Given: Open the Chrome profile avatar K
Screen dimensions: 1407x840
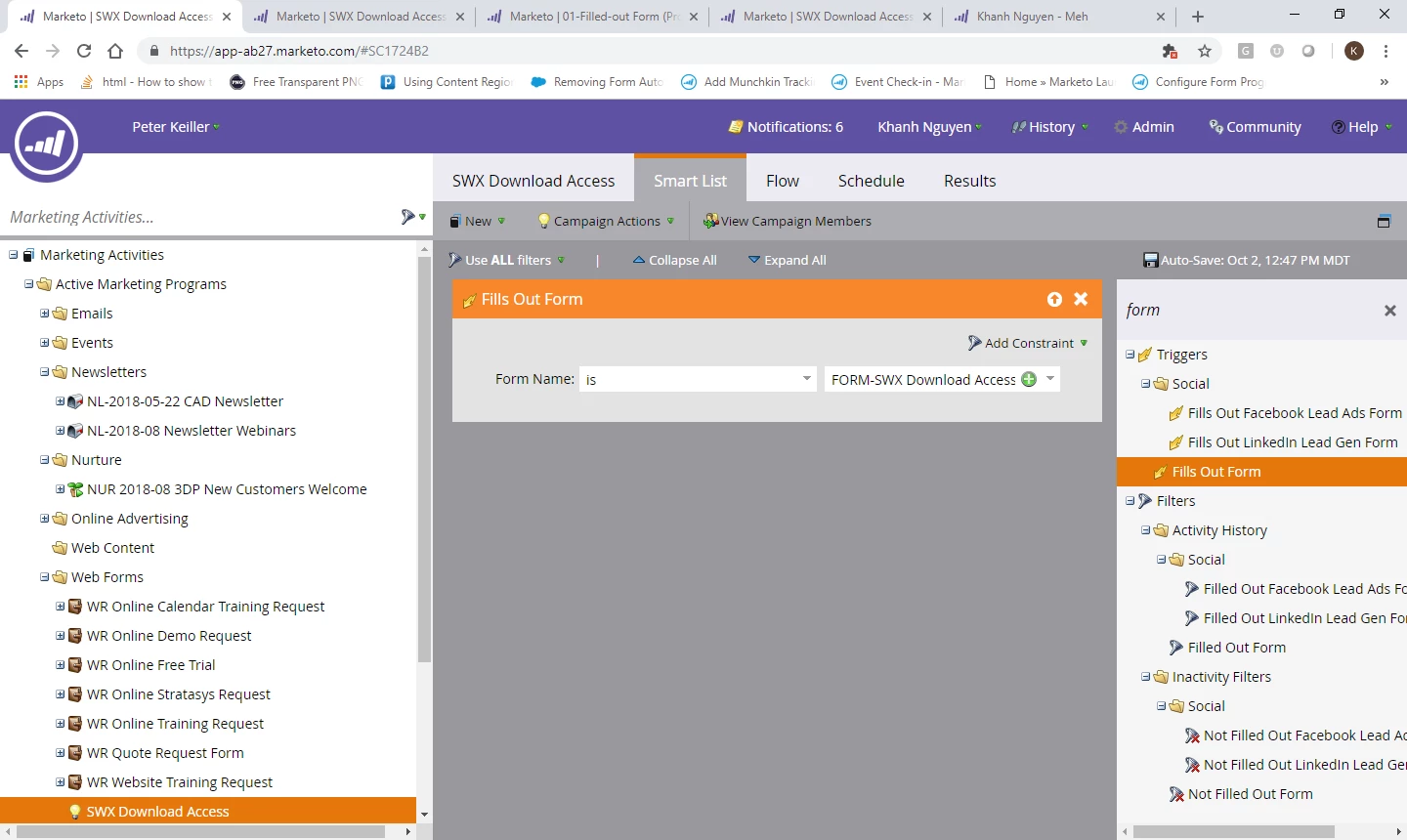Looking at the screenshot, I should point(1354,51).
